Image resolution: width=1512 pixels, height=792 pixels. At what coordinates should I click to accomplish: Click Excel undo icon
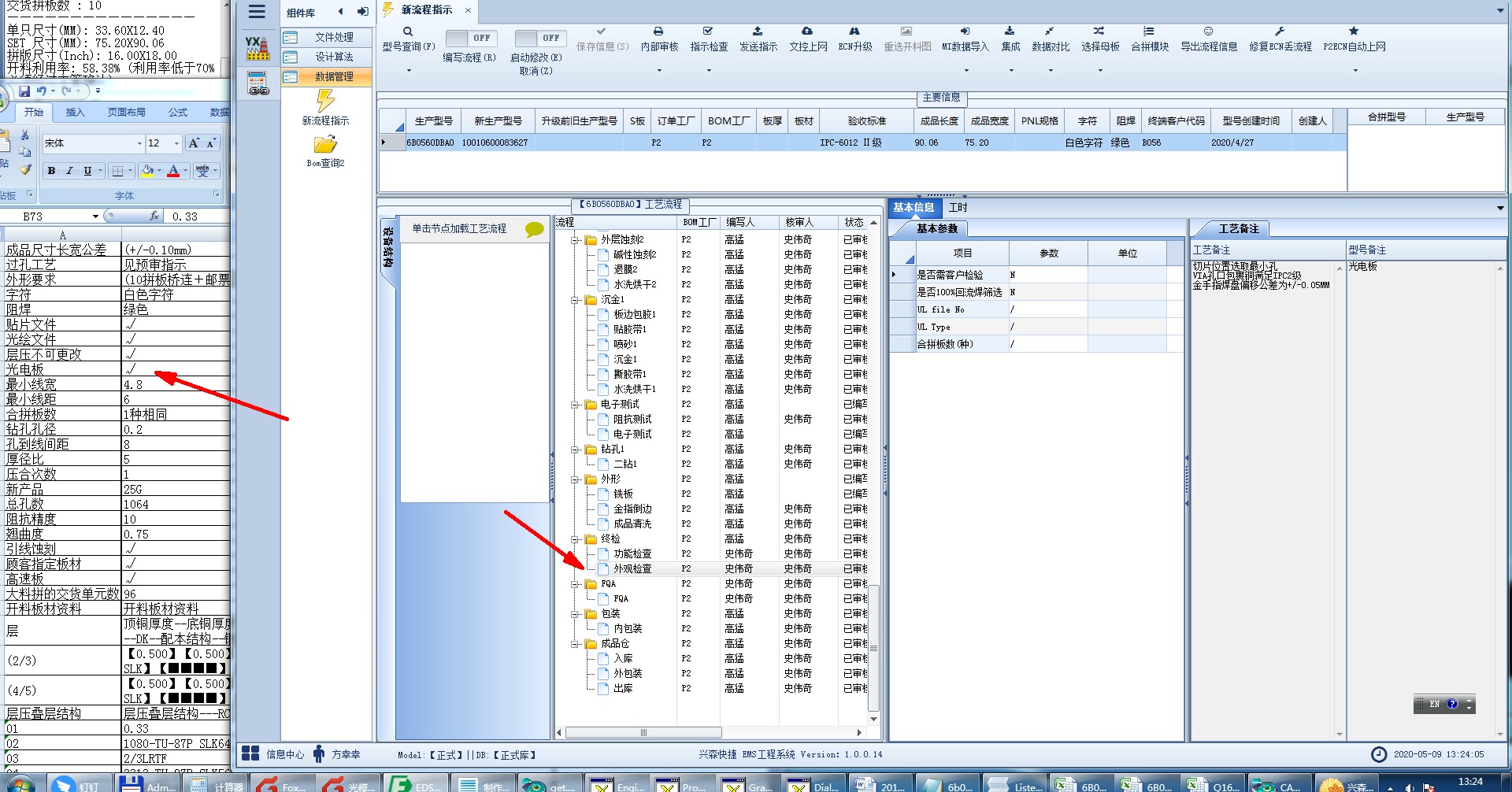[41, 91]
